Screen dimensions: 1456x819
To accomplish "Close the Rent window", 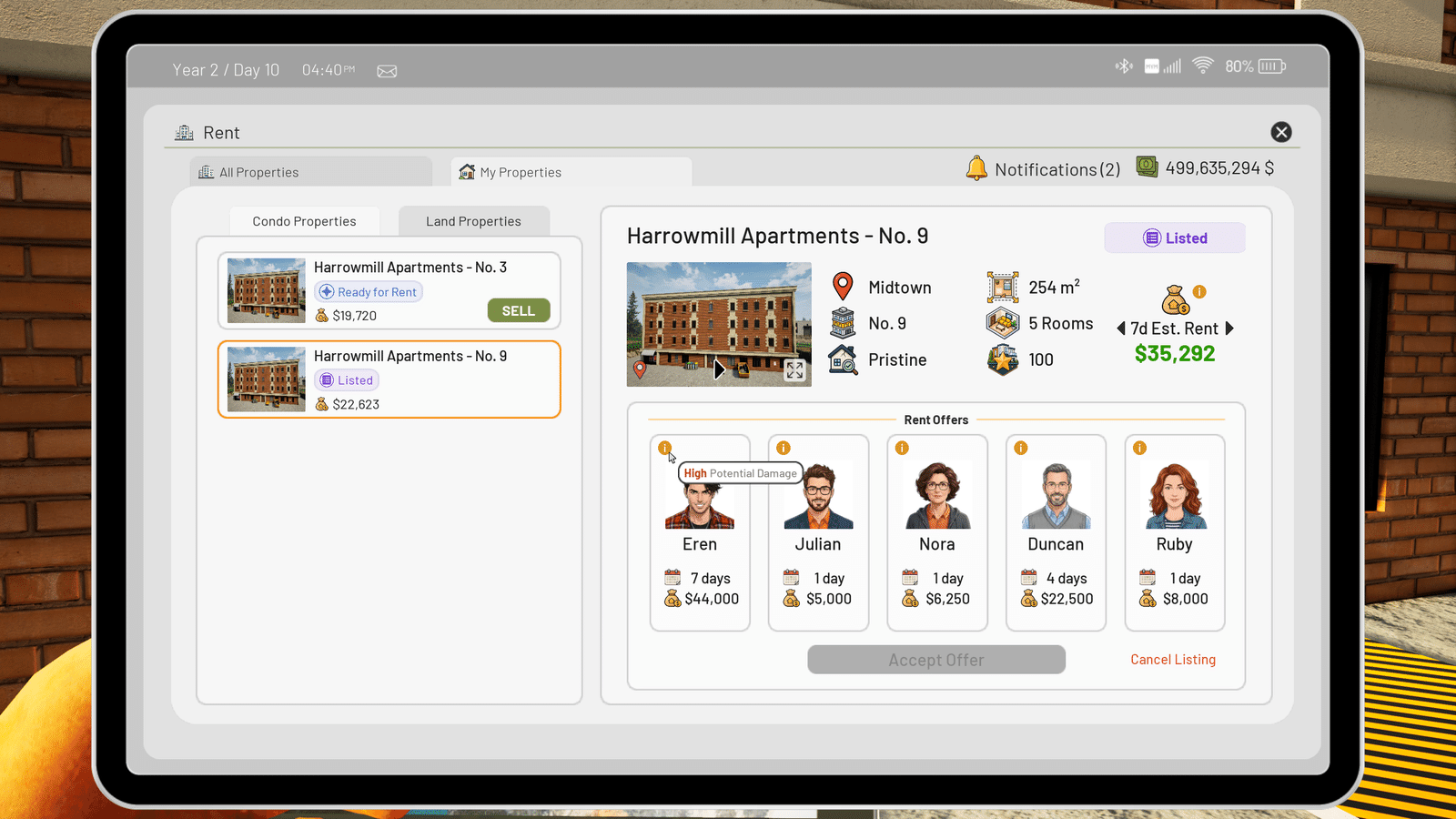I will (x=1281, y=132).
